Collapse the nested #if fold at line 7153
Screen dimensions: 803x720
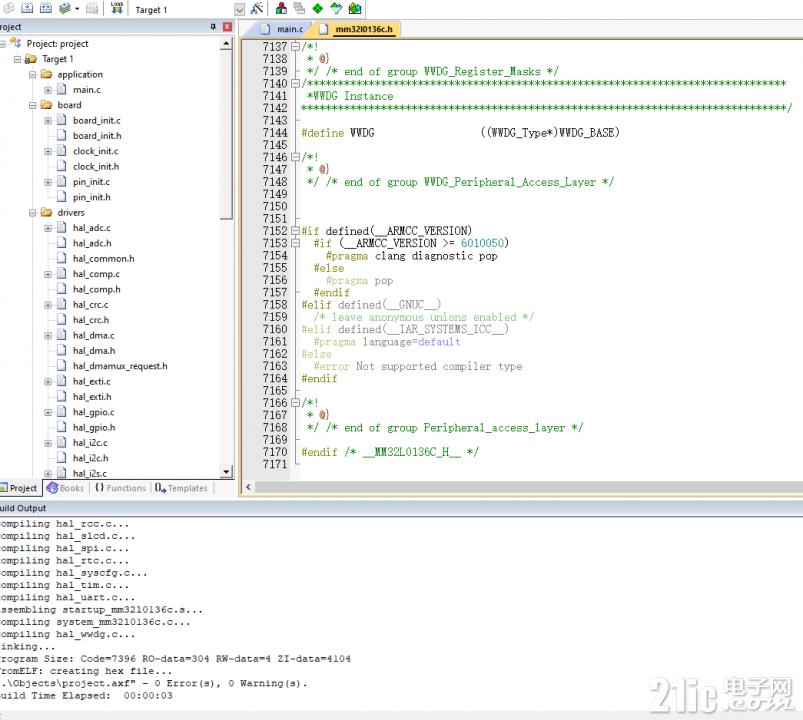click(x=295, y=243)
